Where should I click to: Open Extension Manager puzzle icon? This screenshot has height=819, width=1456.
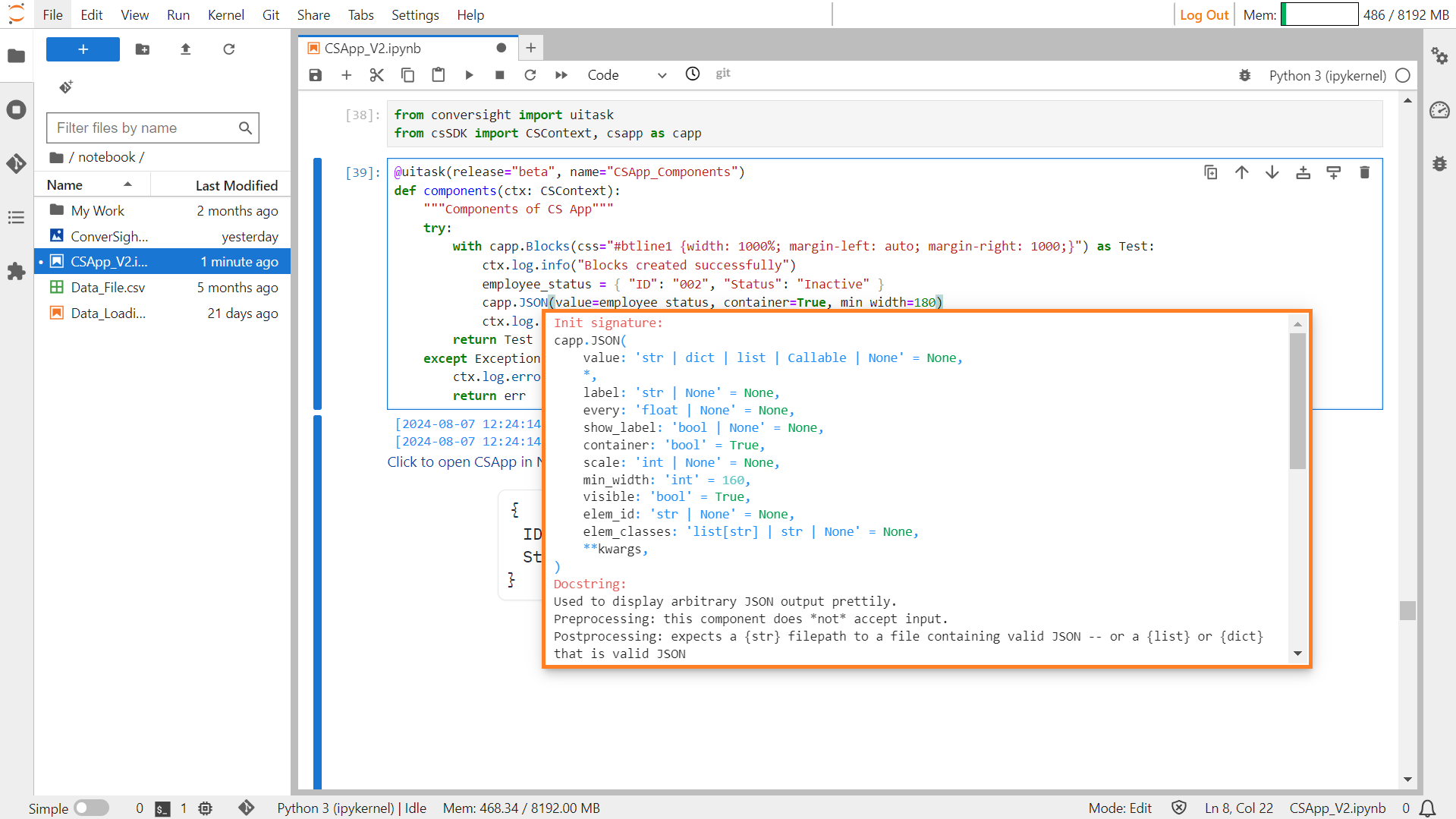(x=16, y=272)
